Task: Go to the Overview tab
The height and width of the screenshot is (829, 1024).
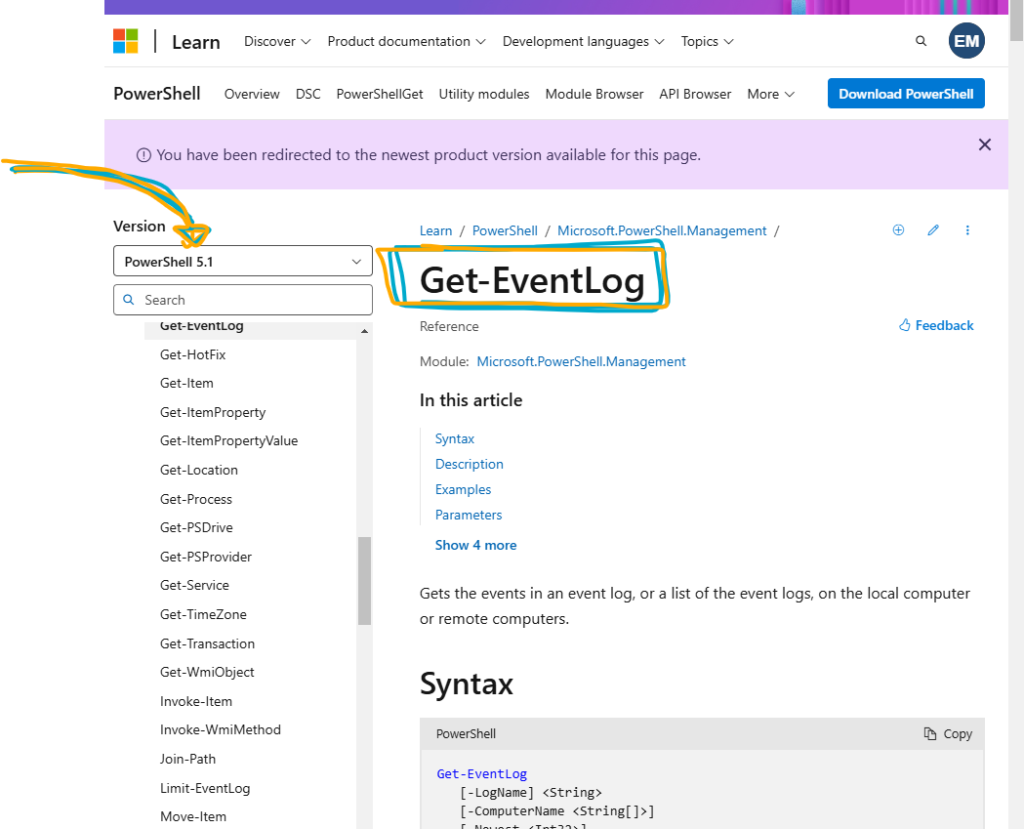Action: pyautogui.click(x=251, y=94)
